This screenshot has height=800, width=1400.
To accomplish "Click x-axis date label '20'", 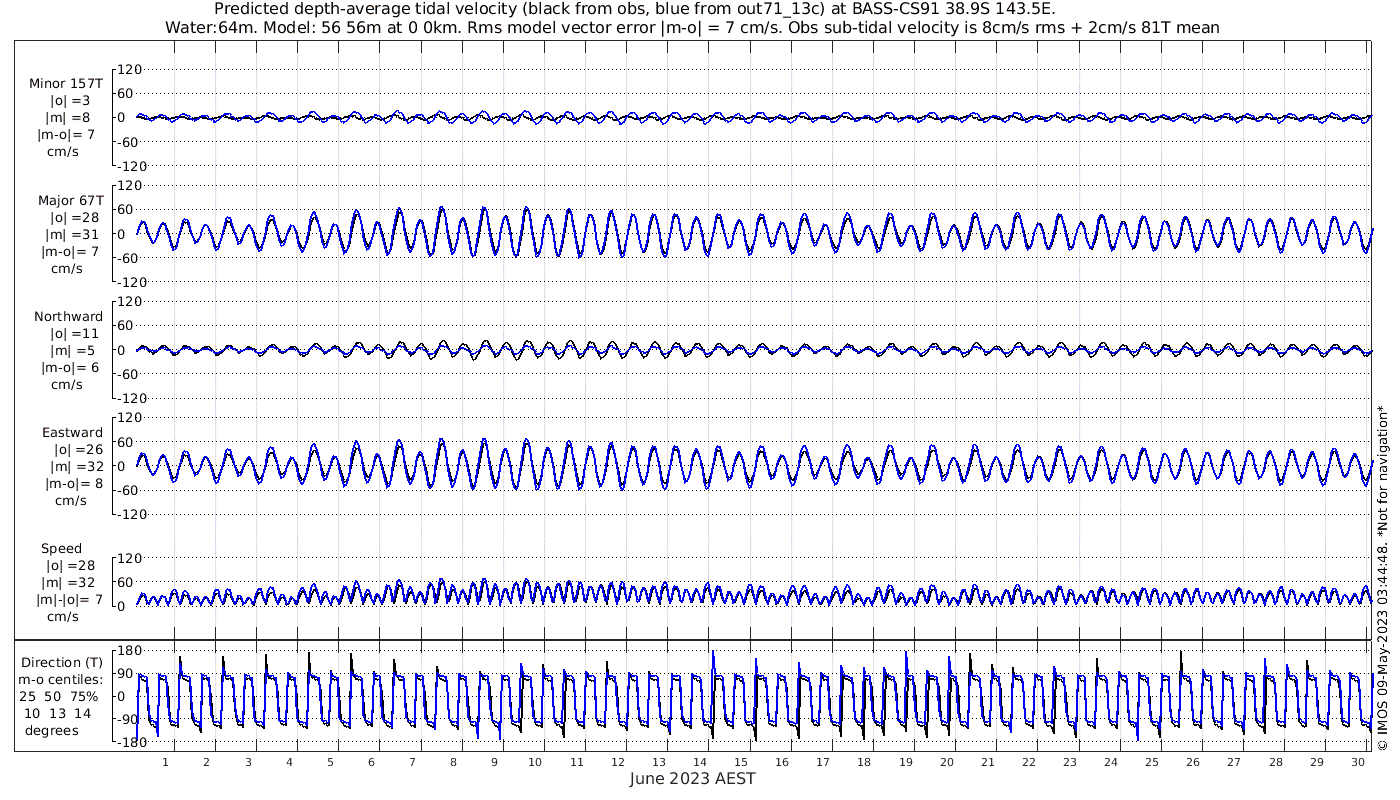I will click(x=946, y=763).
